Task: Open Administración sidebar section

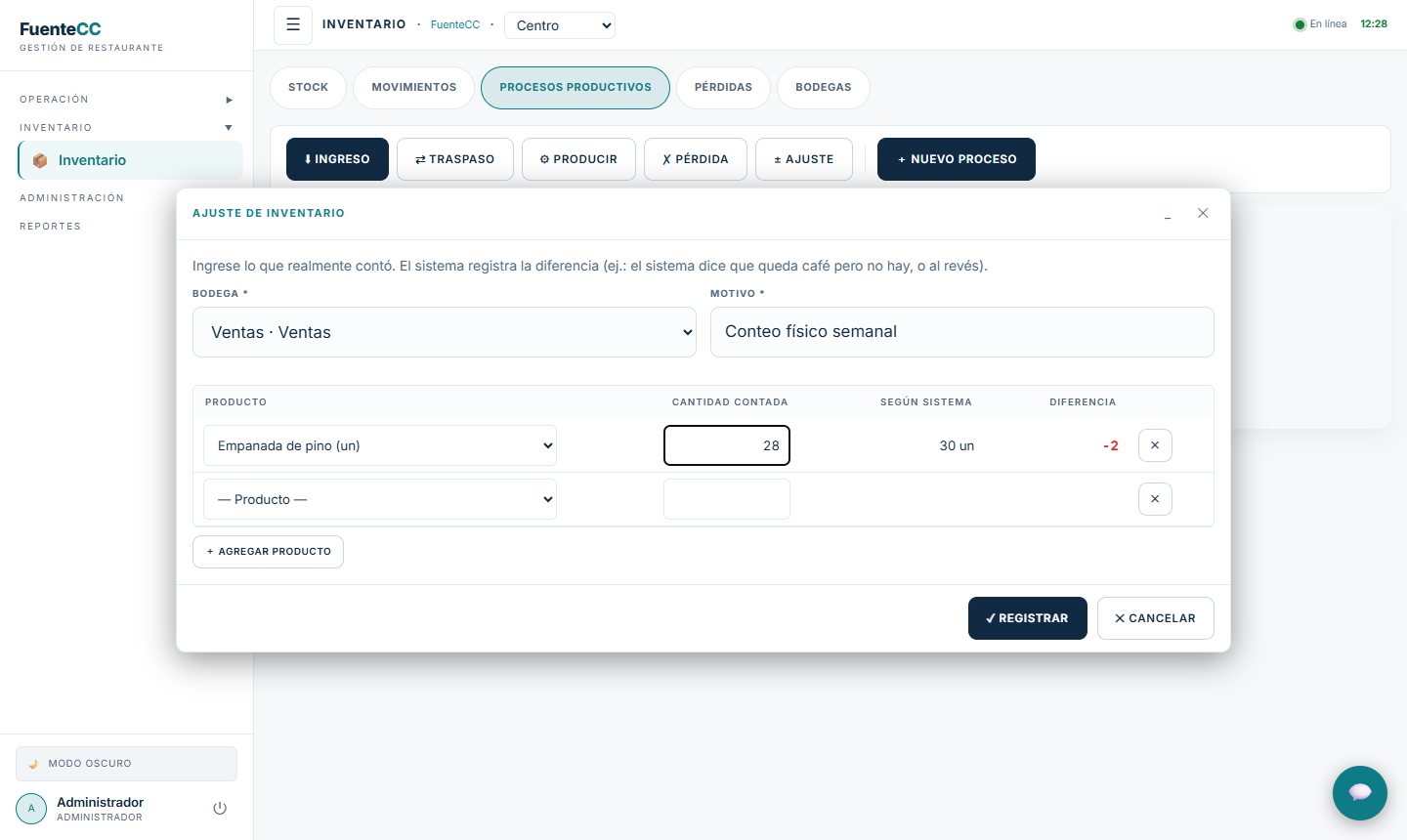Action: point(72,198)
